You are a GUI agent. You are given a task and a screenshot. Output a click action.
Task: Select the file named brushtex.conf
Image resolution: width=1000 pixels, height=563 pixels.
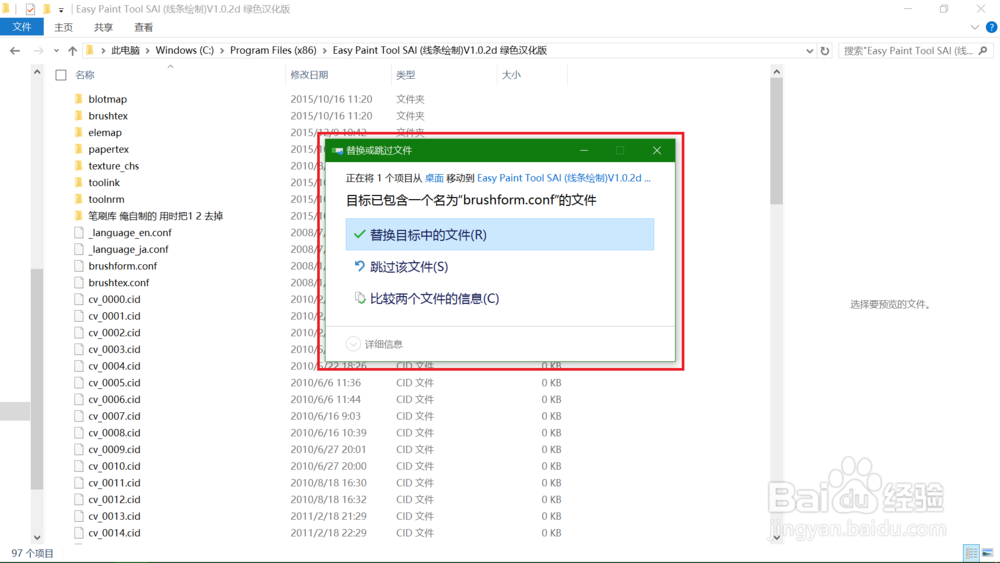click(x=119, y=282)
